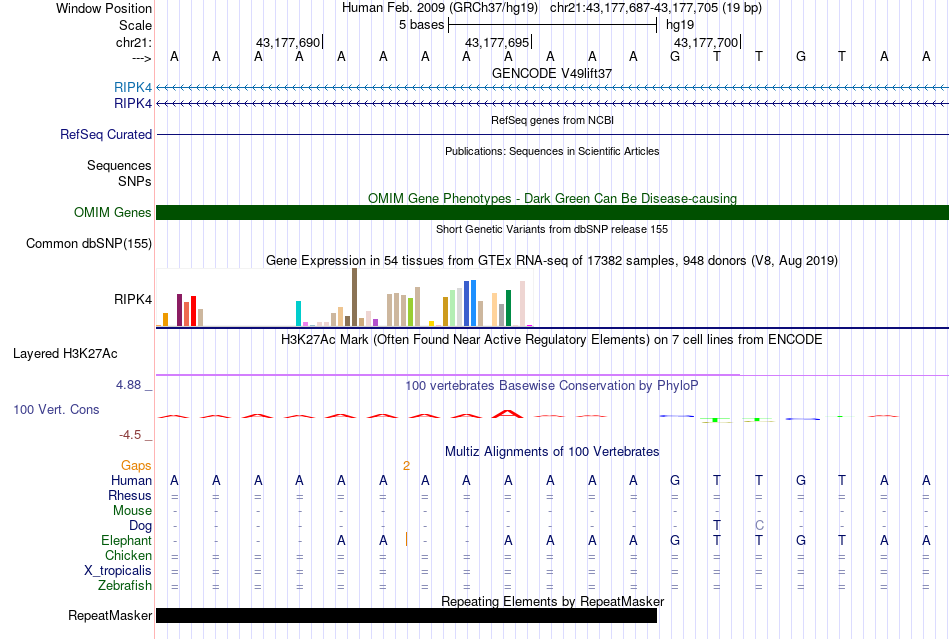The image size is (950, 639).
Task: Click the ---> base sequence label
Action: [x=141, y=58]
